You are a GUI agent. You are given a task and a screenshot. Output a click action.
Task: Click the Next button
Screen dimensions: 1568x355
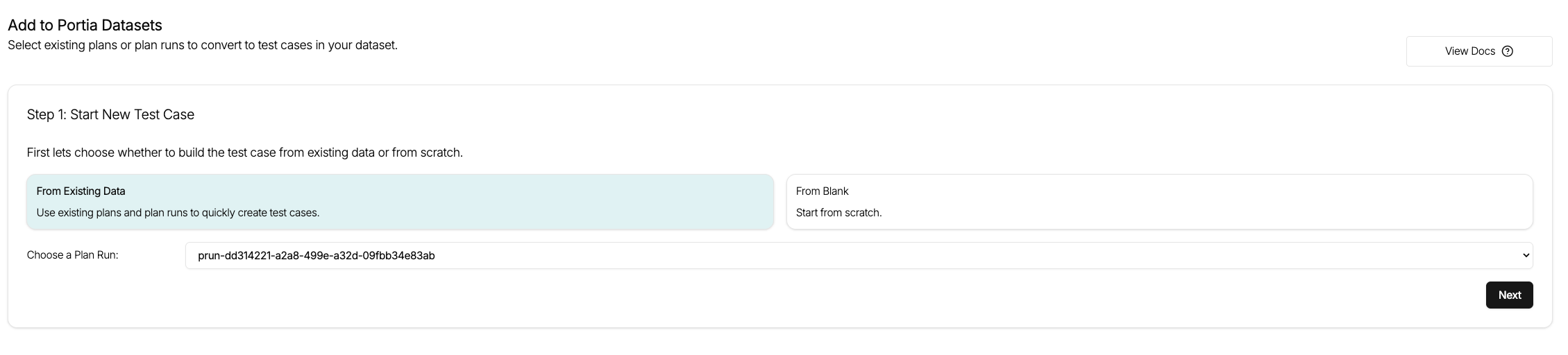[x=1509, y=295]
